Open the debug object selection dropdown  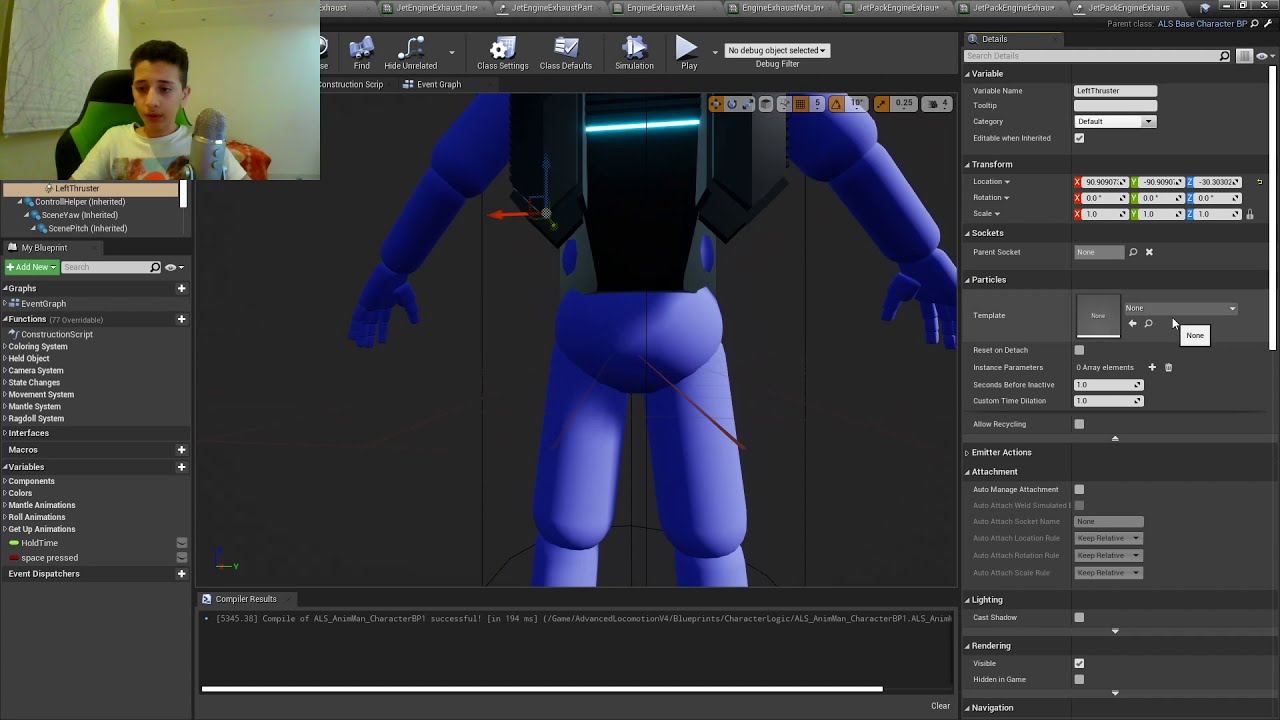[x=777, y=50]
